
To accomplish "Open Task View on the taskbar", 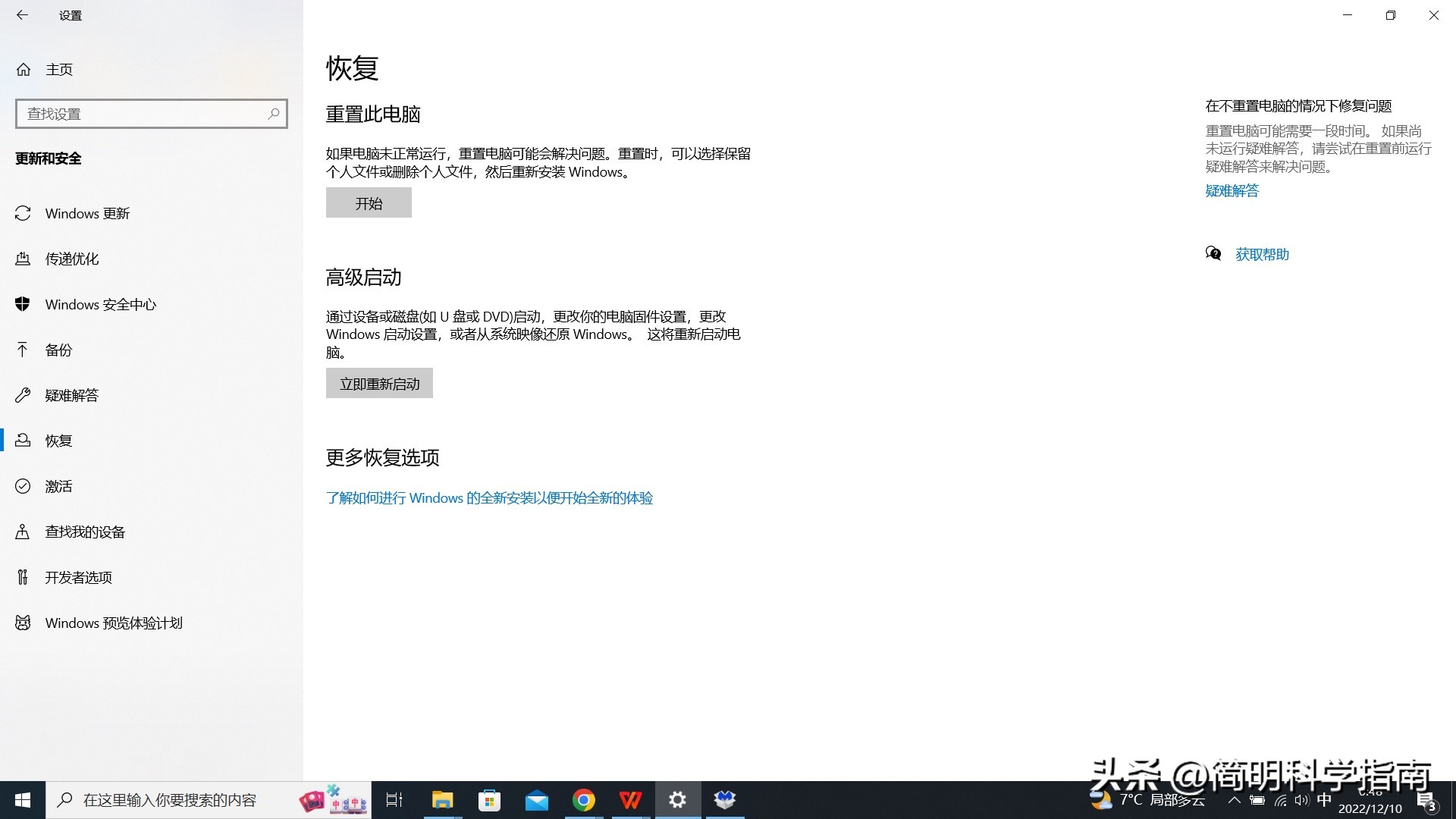I will click(394, 799).
